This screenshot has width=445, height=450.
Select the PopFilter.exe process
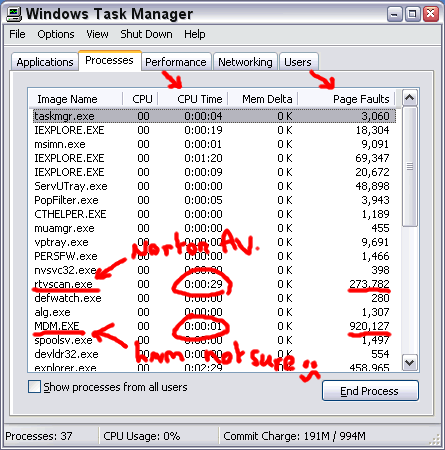tap(214, 200)
